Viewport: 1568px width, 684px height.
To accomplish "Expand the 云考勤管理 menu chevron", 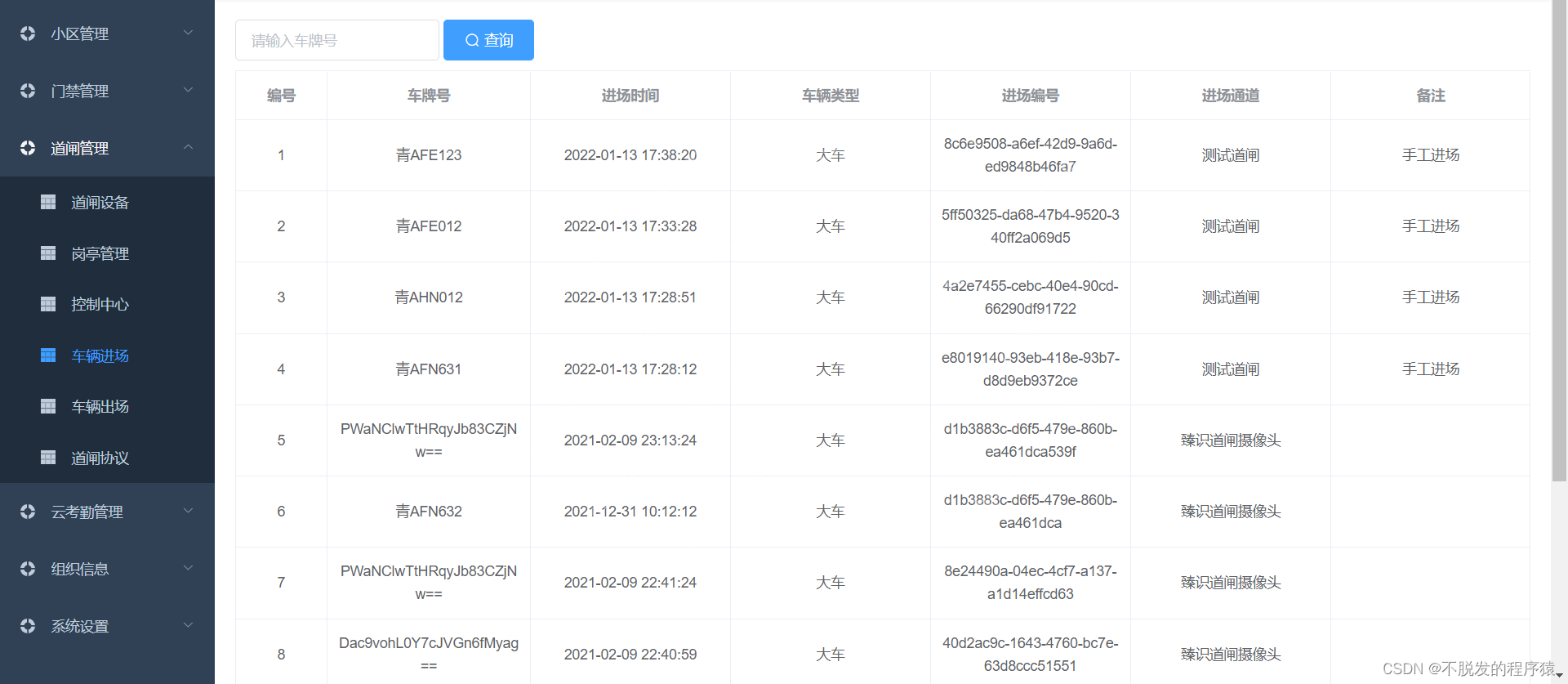I will (x=188, y=511).
